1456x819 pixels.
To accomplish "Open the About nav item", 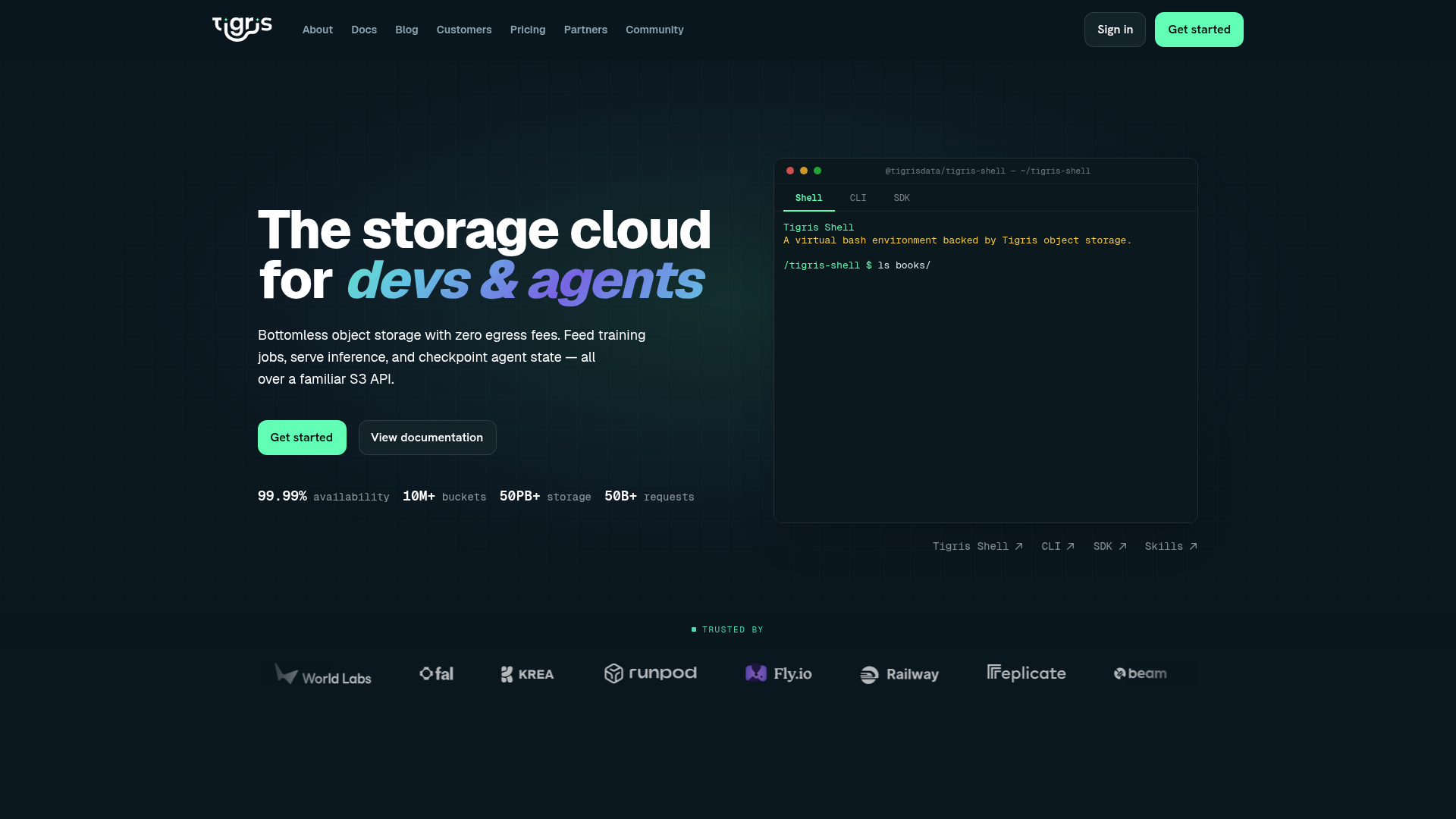I will tap(318, 30).
